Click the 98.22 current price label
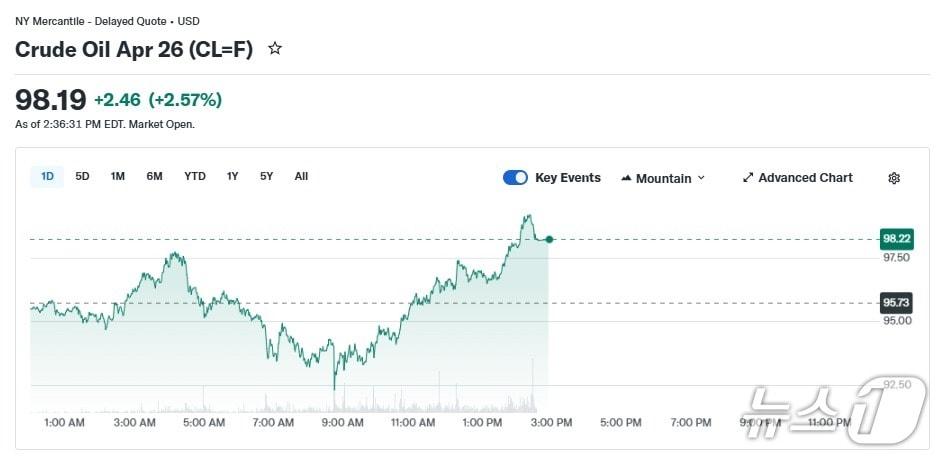 click(x=895, y=238)
